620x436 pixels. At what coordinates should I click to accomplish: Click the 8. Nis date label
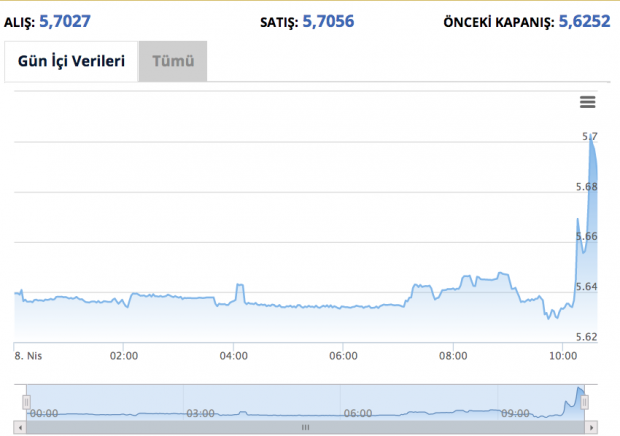click(x=25, y=355)
